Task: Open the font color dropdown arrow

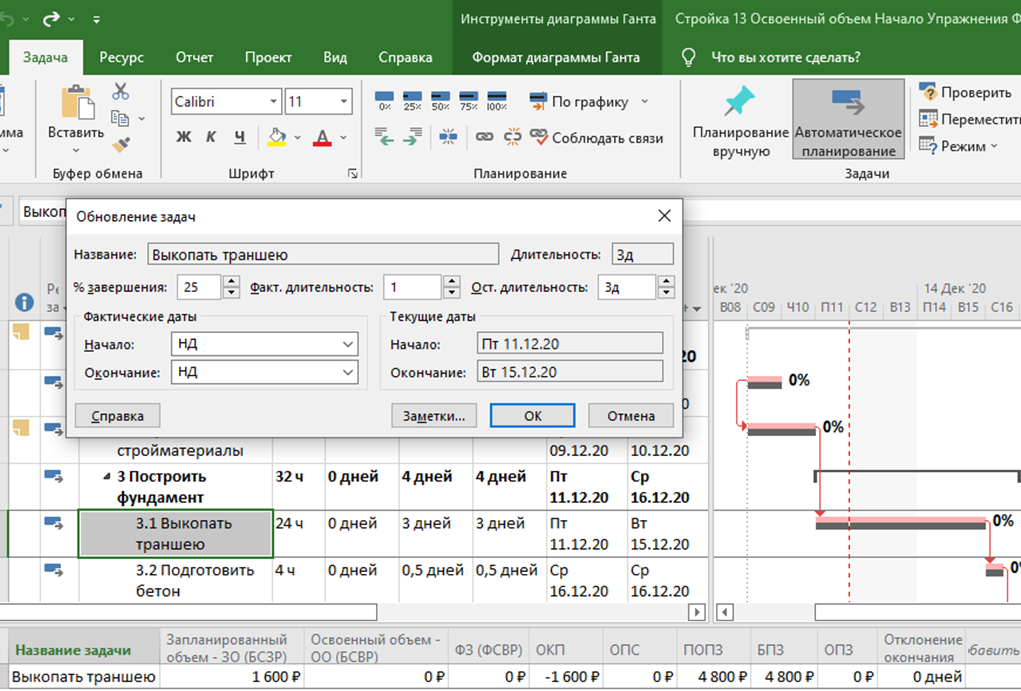Action: tap(343, 137)
